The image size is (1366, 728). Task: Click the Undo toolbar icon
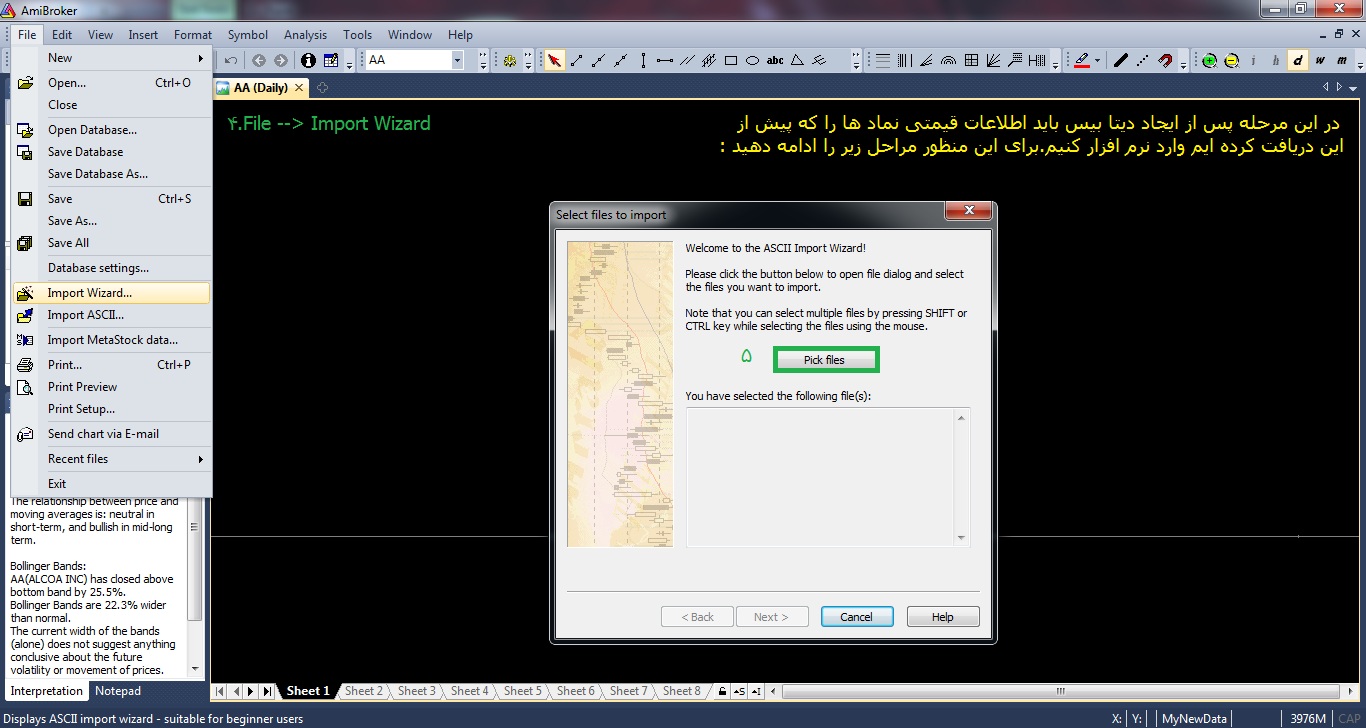tap(231, 60)
